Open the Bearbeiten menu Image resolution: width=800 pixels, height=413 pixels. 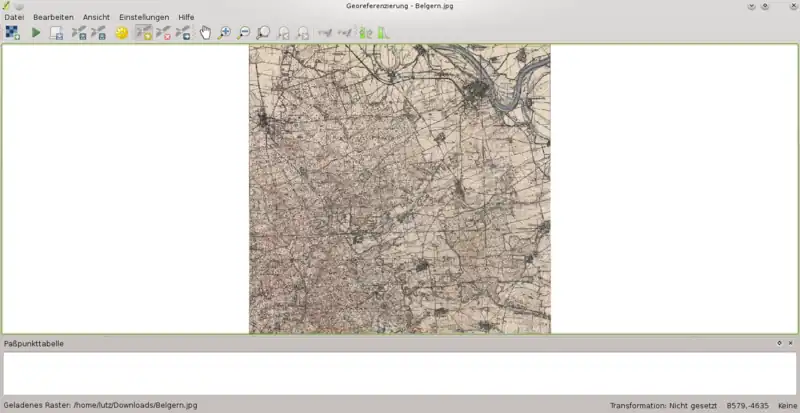[53, 17]
